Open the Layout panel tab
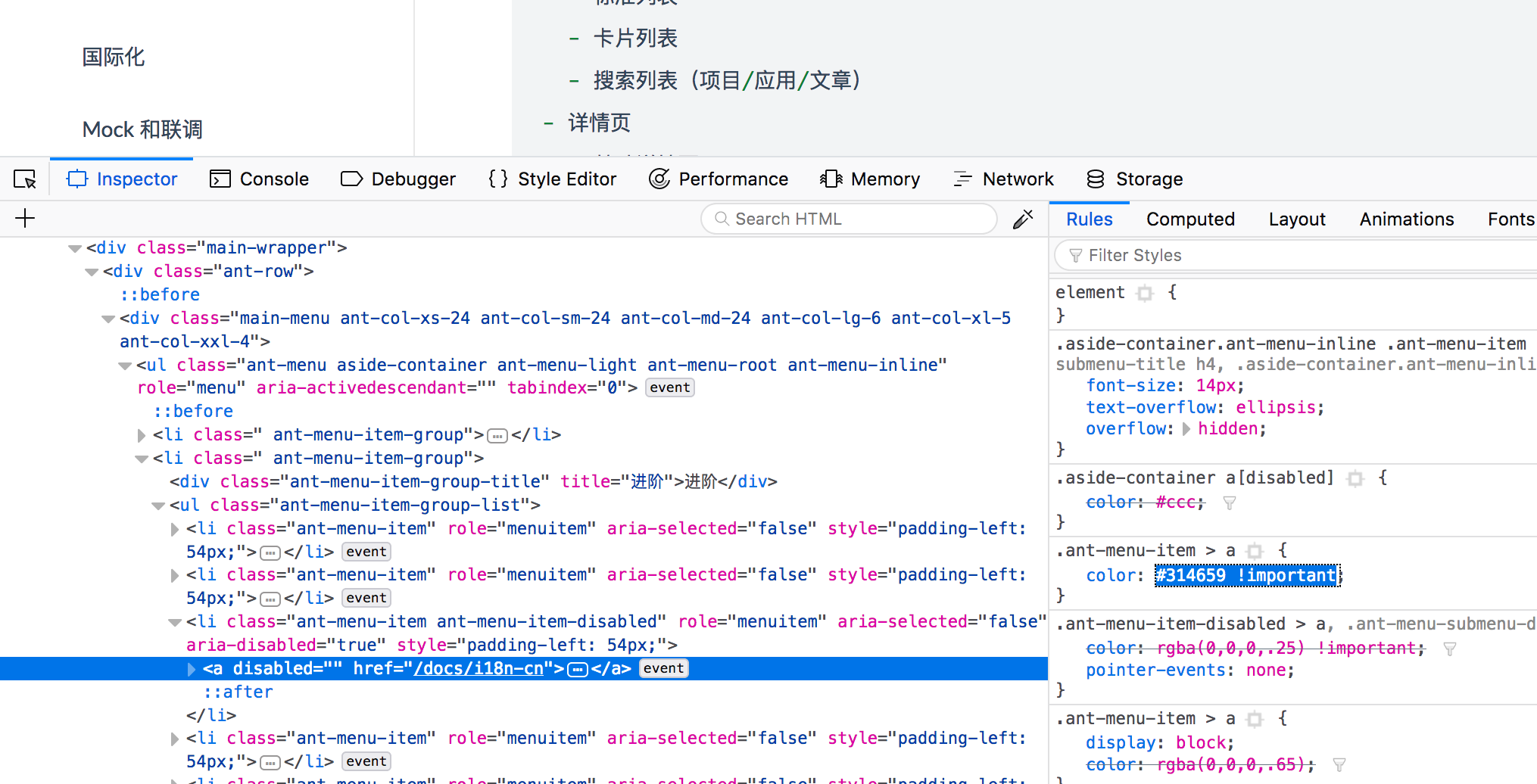The image size is (1537, 784). (1297, 219)
